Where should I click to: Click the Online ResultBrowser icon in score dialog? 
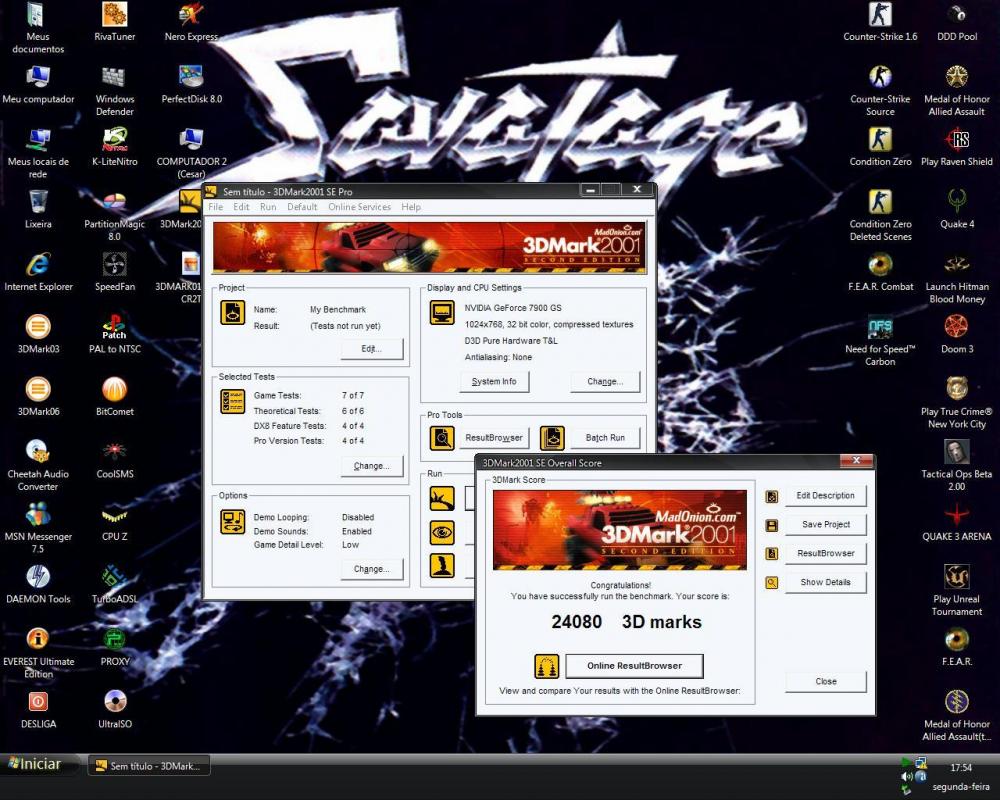546,666
